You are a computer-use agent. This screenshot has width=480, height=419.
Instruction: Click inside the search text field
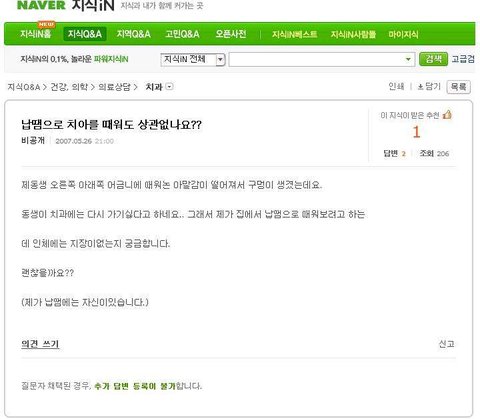click(x=317, y=59)
